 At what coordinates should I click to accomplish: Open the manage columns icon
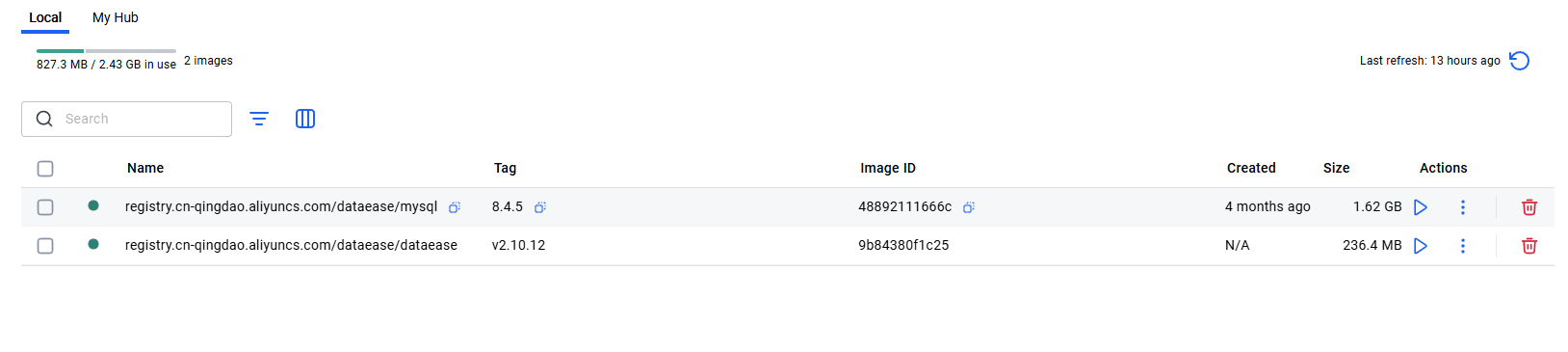(x=305, y=119)
